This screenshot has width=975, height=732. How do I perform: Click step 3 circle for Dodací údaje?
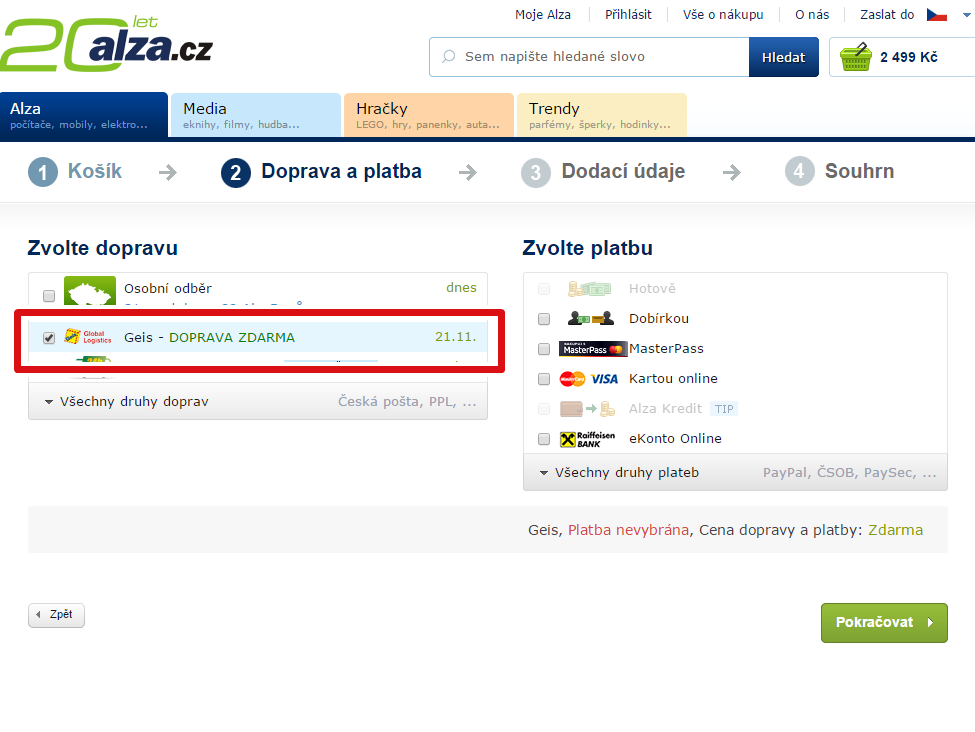coord(536,172)
